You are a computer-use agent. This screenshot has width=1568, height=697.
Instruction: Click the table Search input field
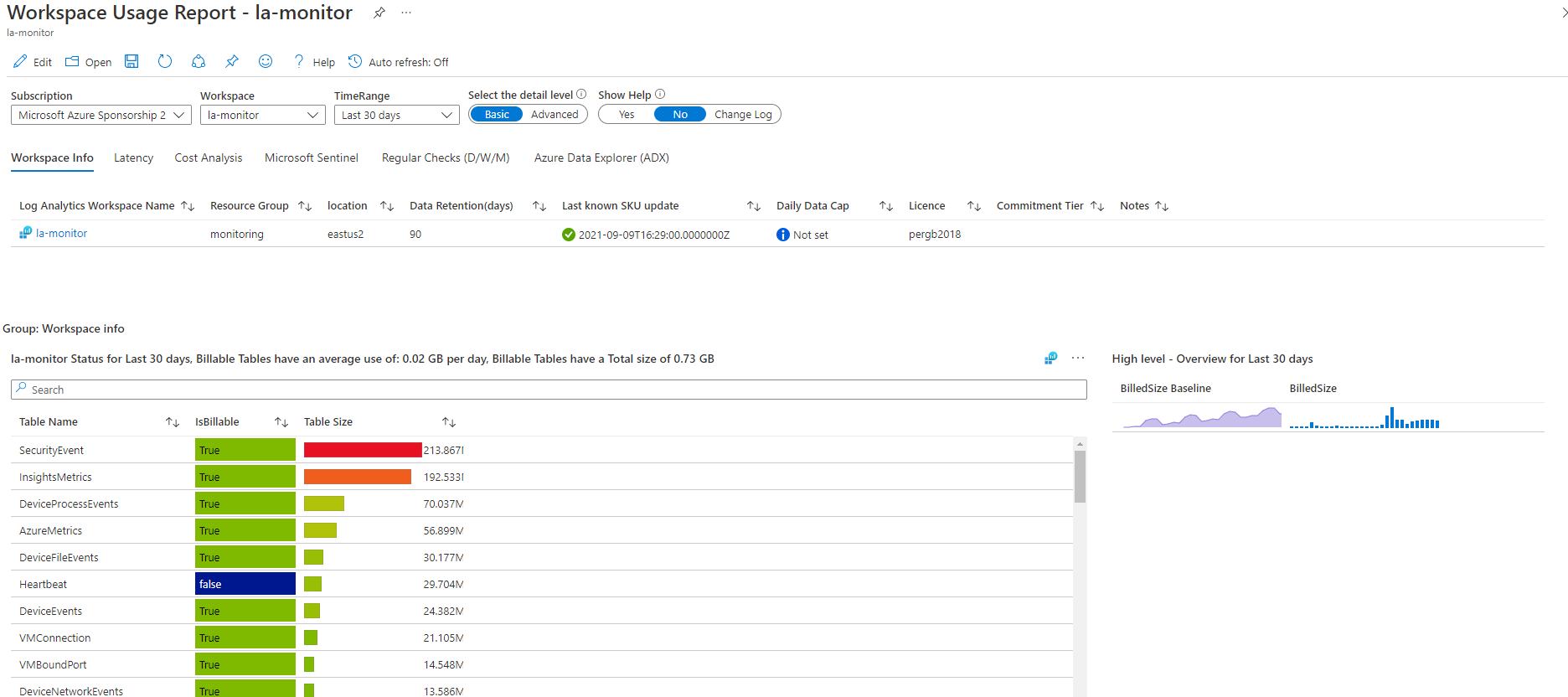[x=549, y=390]
